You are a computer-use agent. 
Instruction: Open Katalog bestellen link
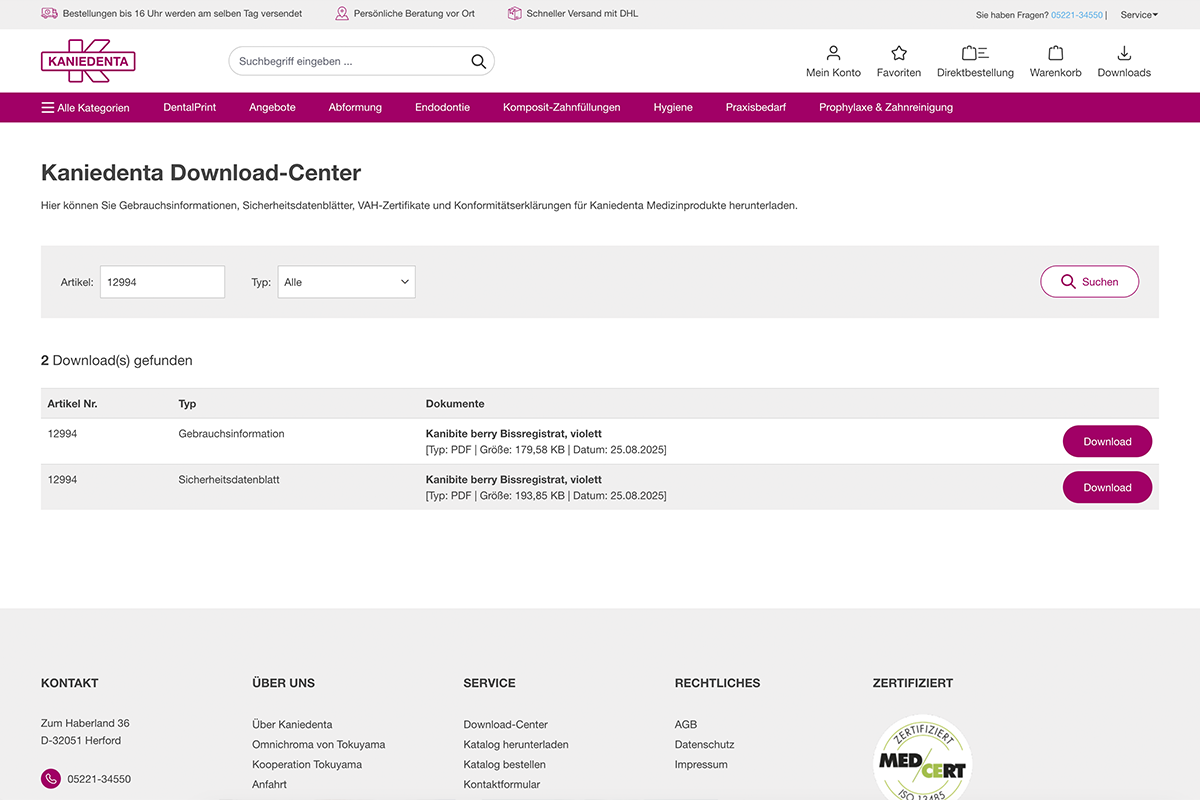coord(504,764)
